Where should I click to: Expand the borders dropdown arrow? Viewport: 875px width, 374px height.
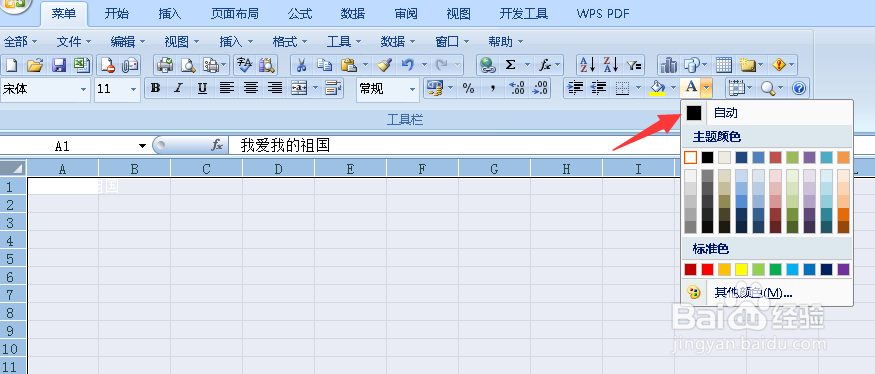[638, 88]
